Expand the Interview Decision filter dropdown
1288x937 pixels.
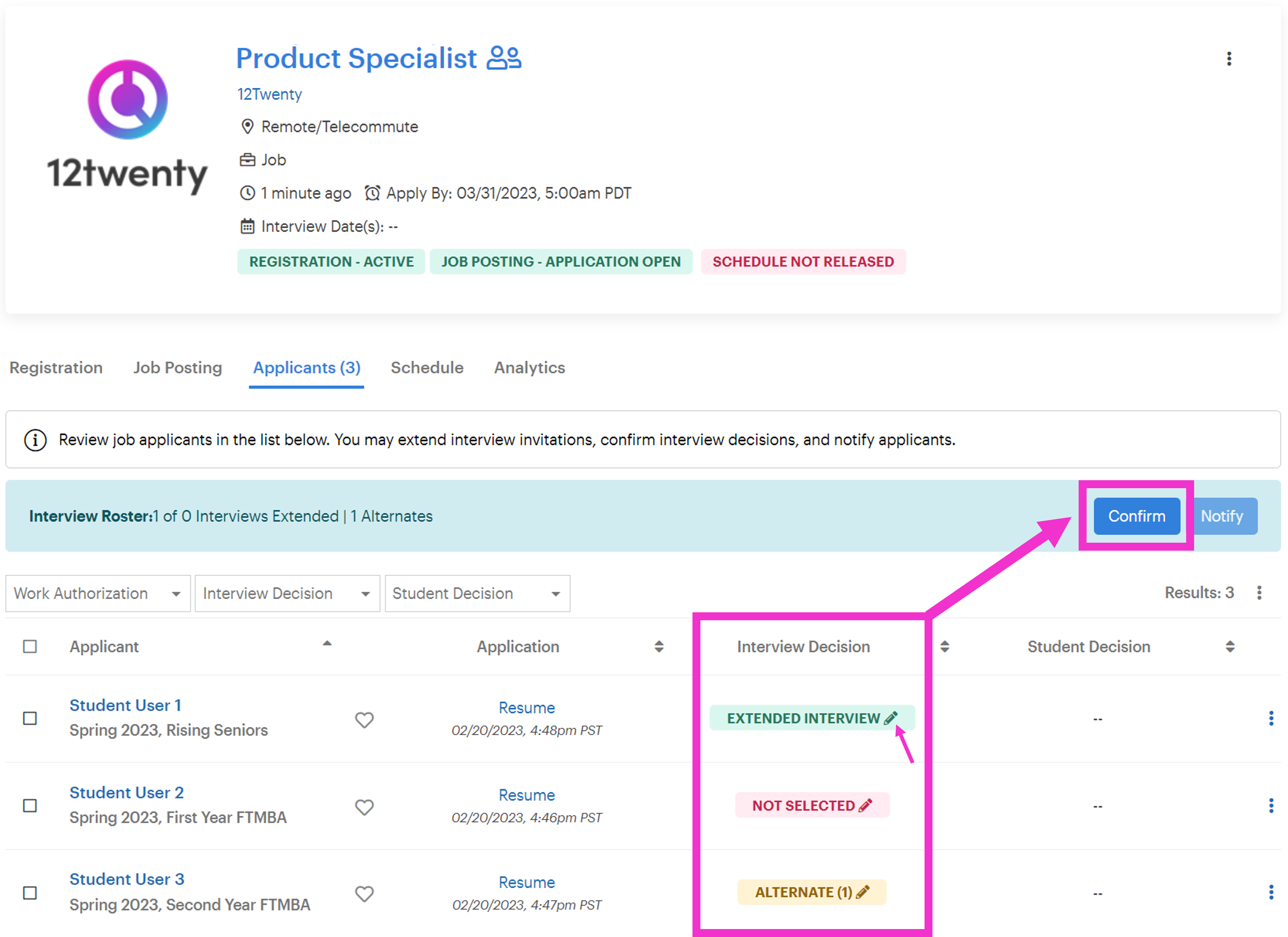(287, 594)
